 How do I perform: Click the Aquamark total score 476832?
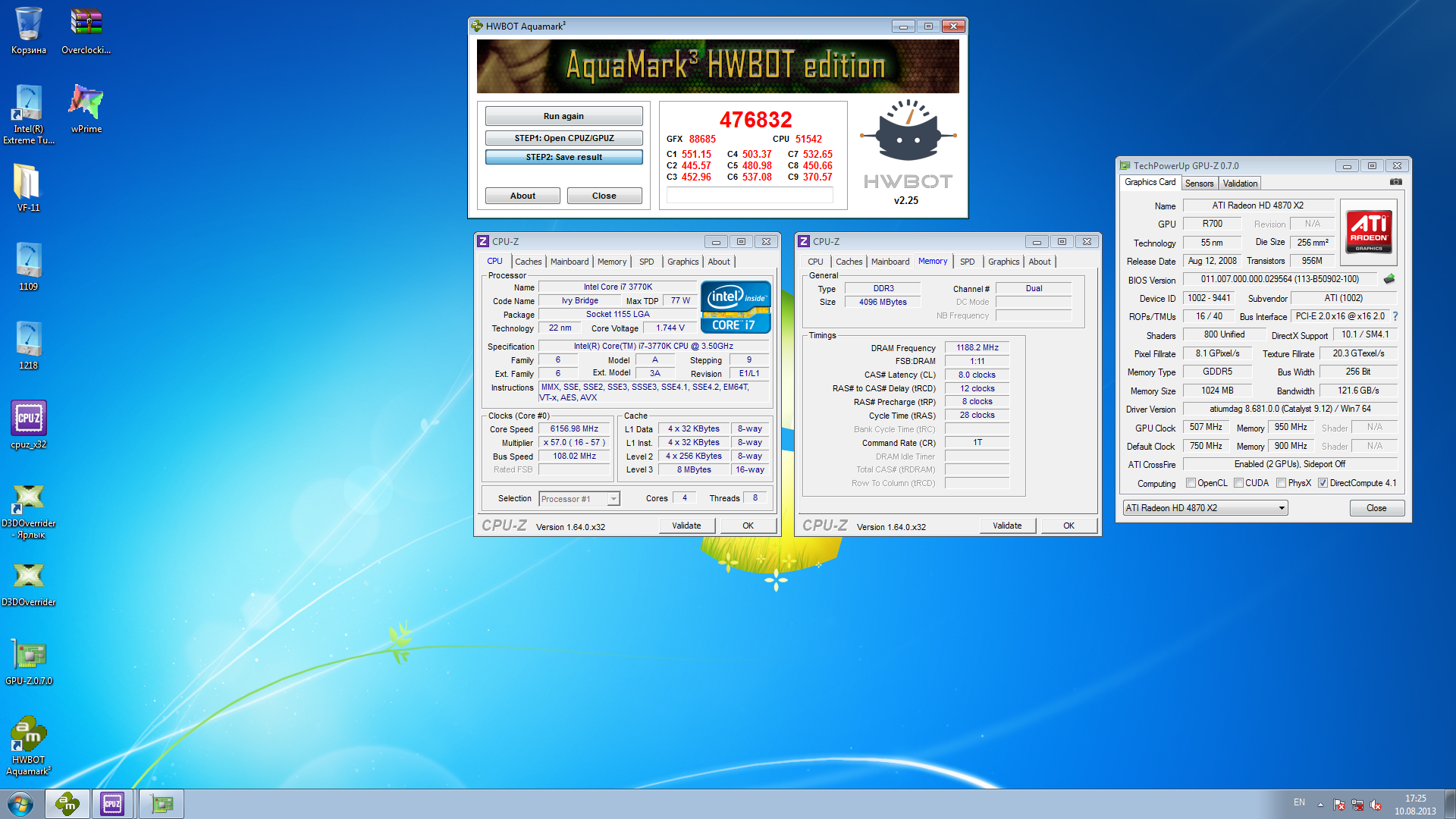coord(755,120)
